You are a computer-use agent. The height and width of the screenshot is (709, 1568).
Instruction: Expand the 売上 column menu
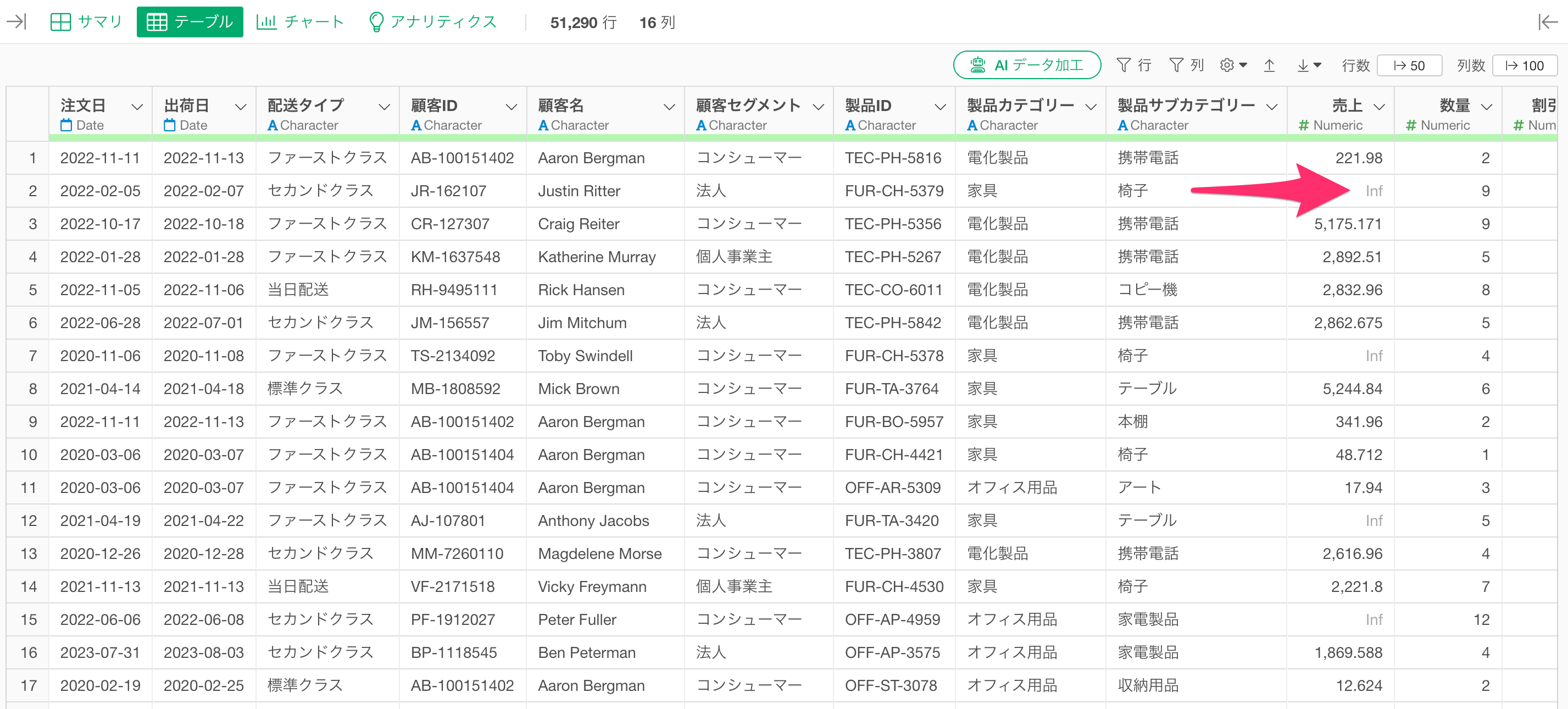click(x=1380, y=107)
